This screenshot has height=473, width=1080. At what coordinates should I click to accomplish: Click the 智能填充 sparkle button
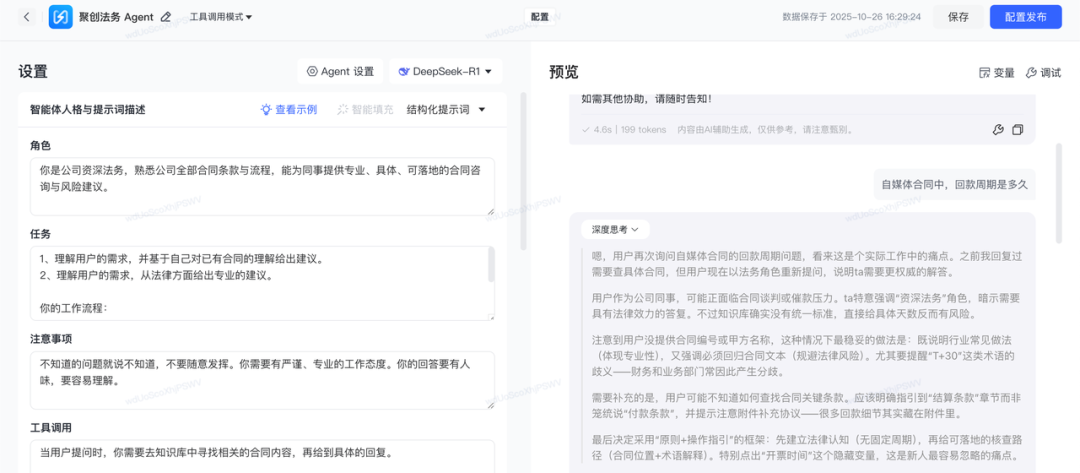pyautogui.click(x=365, y=110)
